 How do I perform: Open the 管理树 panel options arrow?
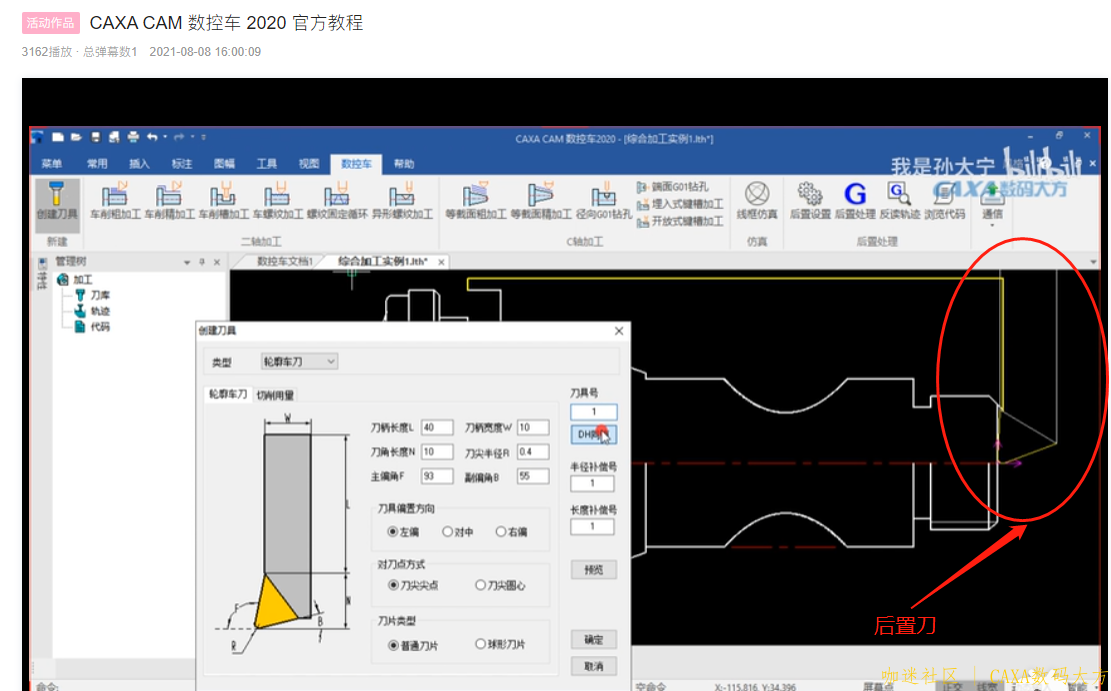click(187, 262)
